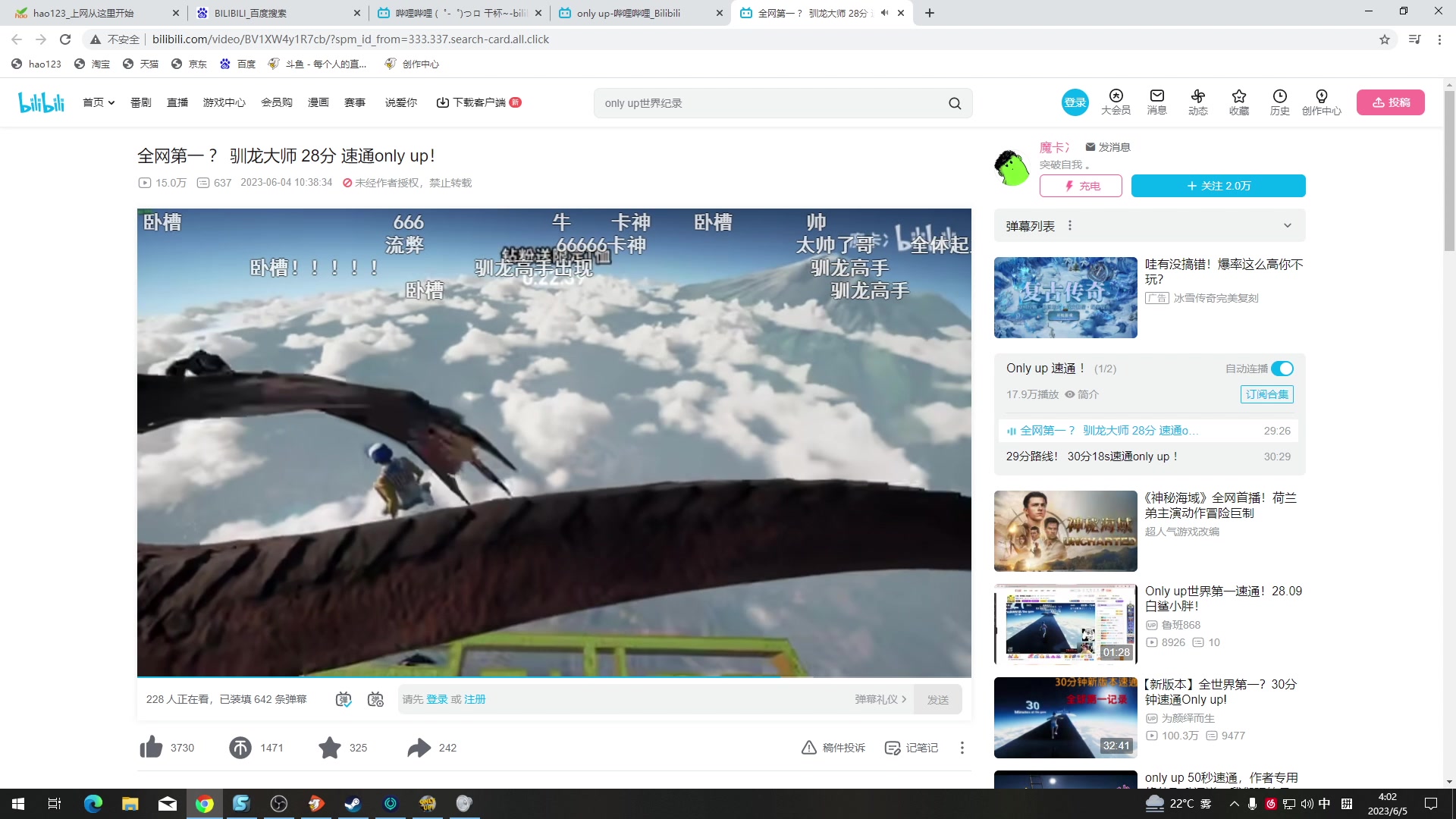Image resolution: width=1456 pixels, height=819 pixels.
Task: Toggle danmaku display switch icon
Action: click(x=343, y=699)
